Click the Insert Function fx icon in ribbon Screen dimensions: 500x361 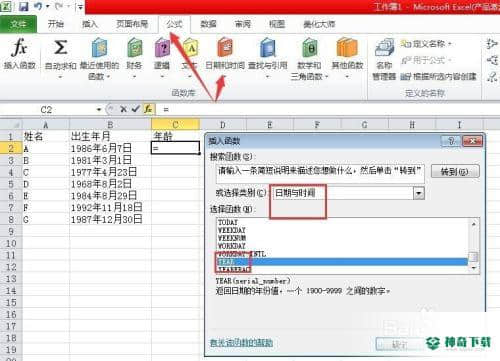pyautogui.click(x=19, y=48)
